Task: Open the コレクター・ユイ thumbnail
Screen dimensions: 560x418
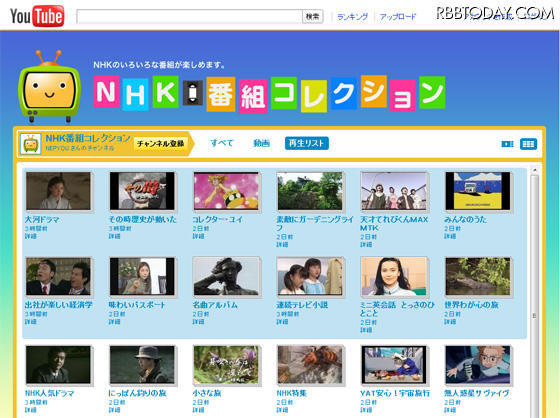Action: [x=226, y=191]
